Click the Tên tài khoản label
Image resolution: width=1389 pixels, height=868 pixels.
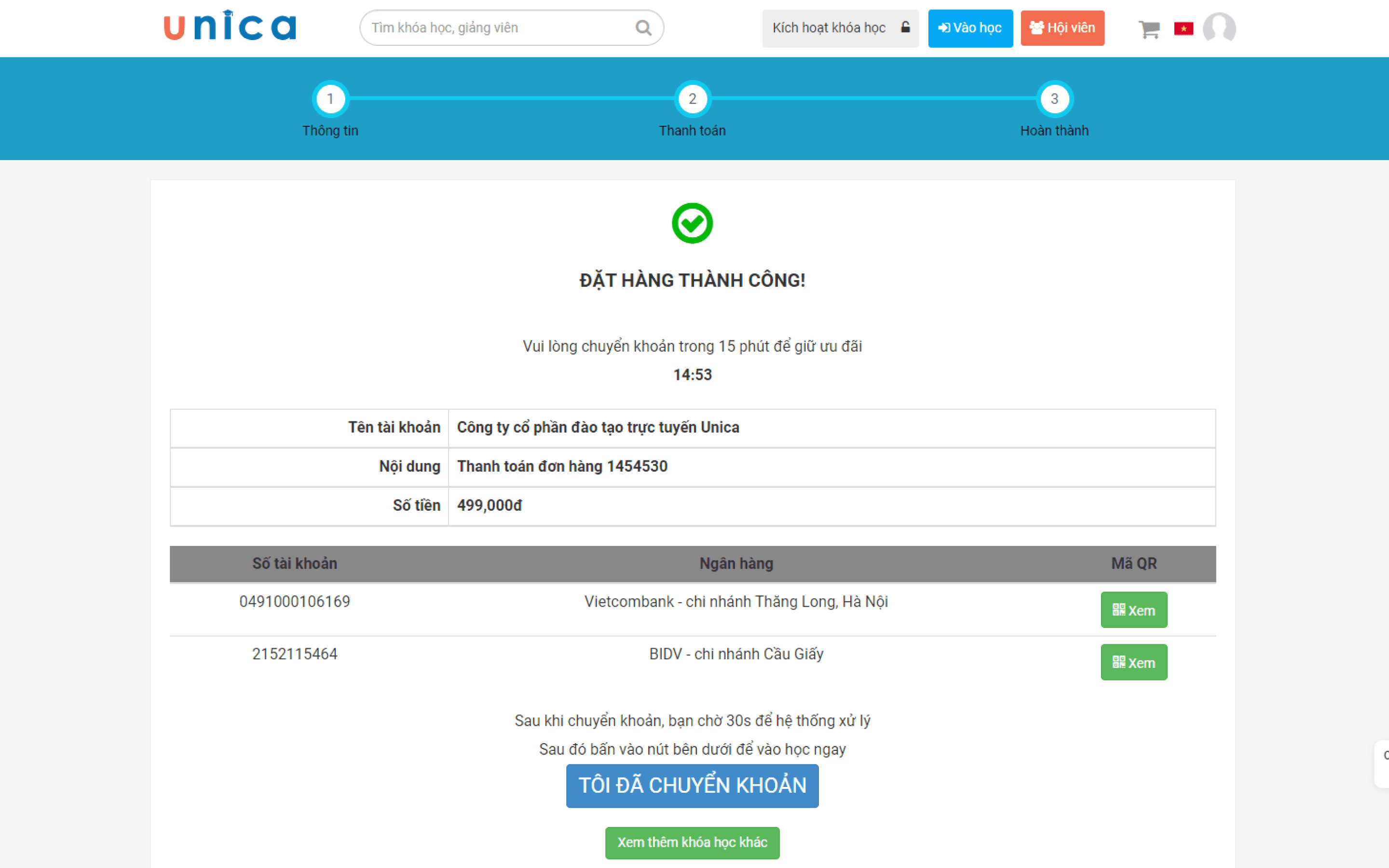coord(394,427)
